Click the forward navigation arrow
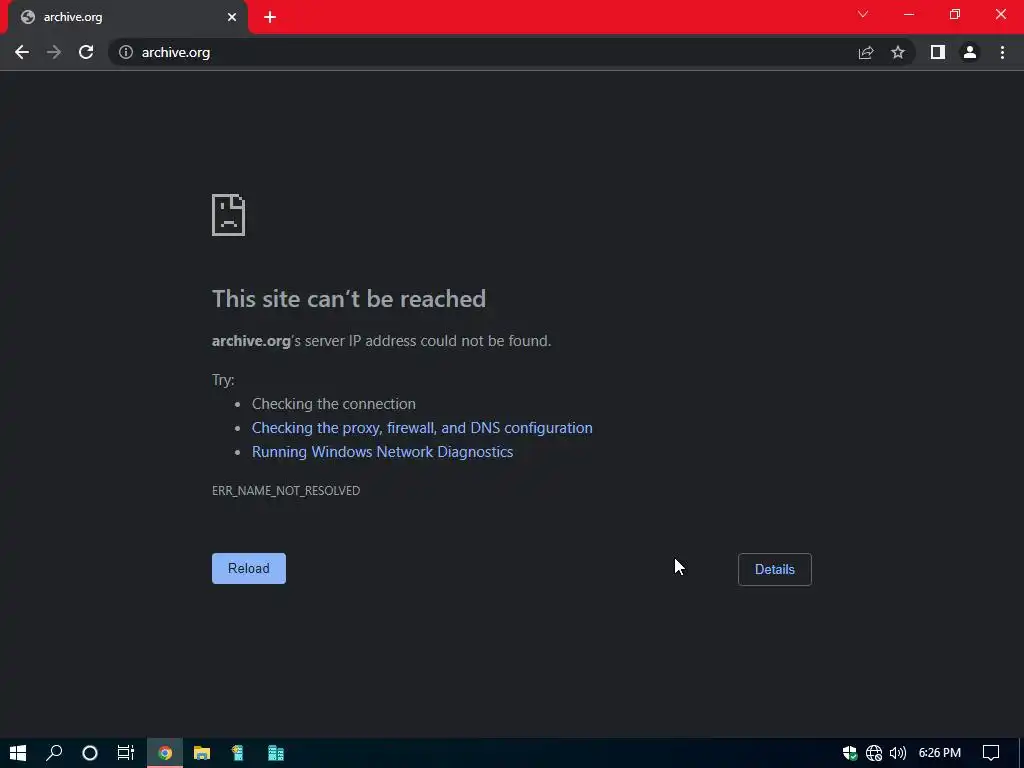Image resolution: width=1024 pixels, height=768 pixels. pyautogui.click(x=54, y=52)
